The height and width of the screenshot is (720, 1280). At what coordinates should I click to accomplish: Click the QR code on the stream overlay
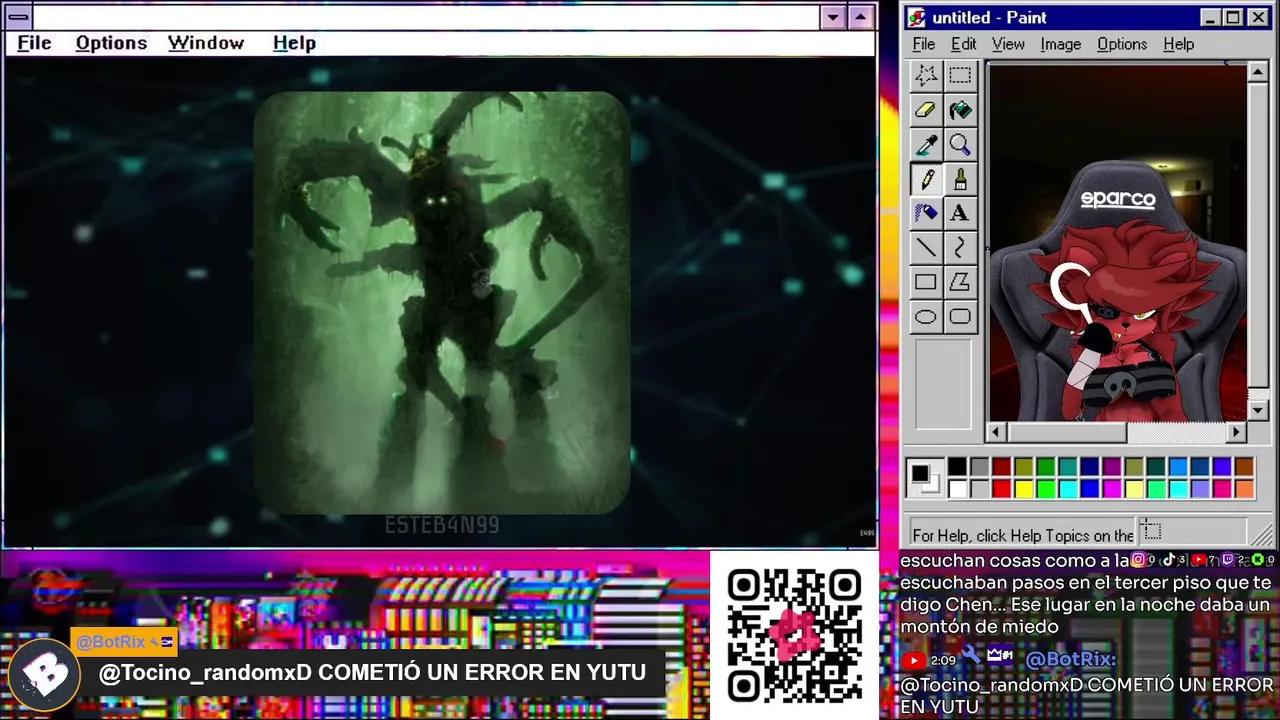click(x=795, y=634)
